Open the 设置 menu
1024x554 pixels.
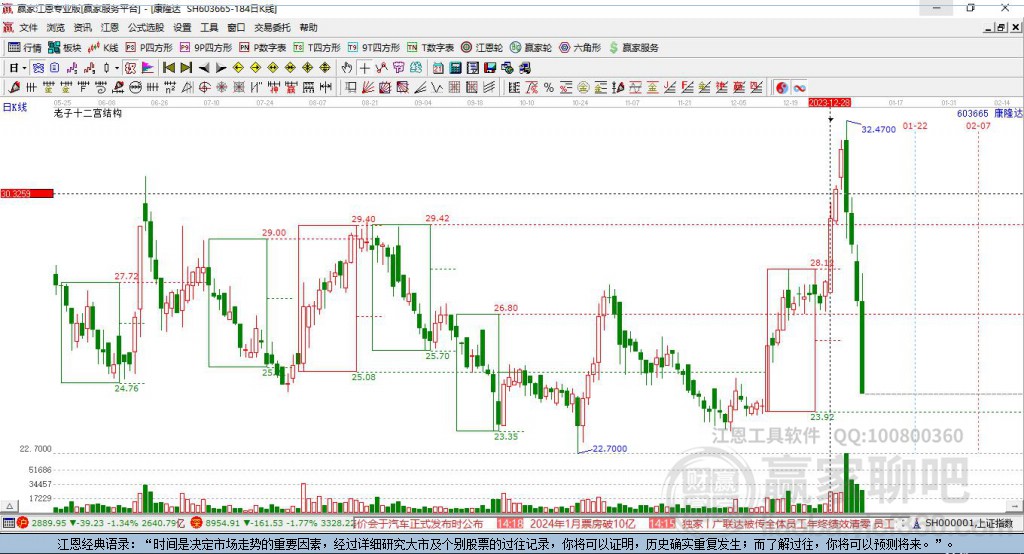(x=182, y=27)
